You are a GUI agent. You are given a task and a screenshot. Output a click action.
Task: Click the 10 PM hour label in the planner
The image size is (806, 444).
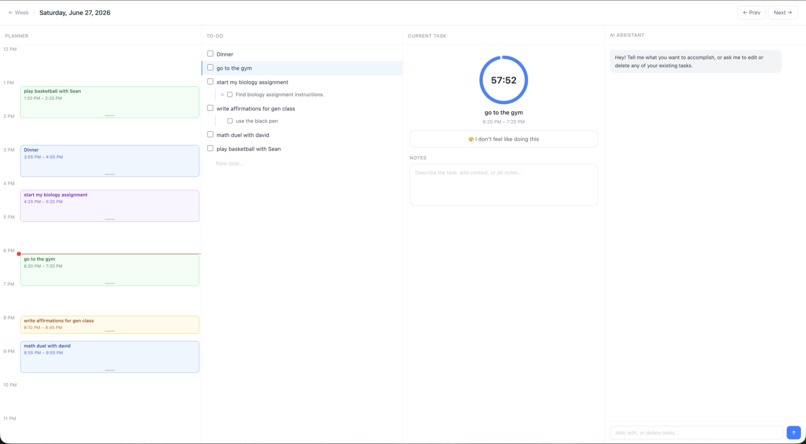10,384
